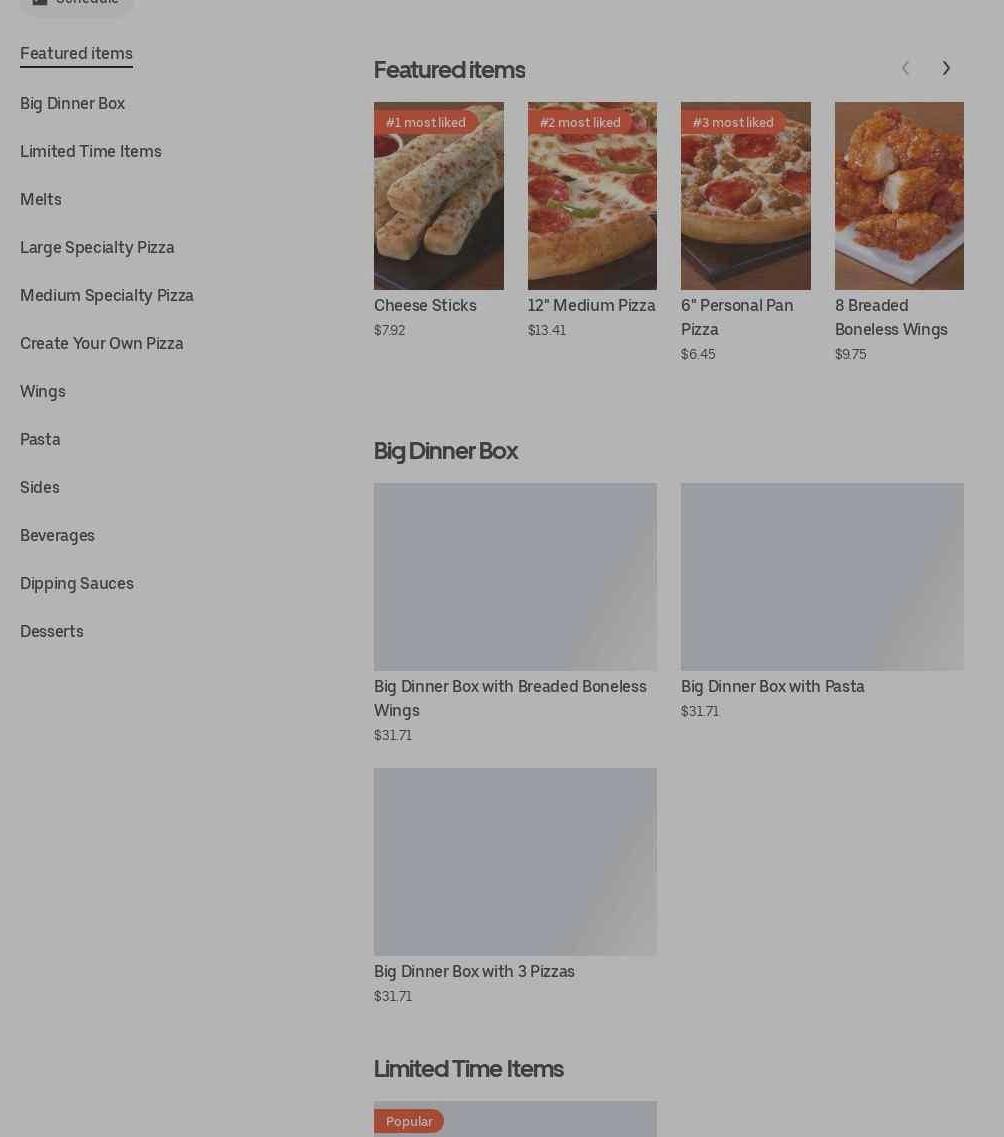Viewport: 1004px width, 1137px height.
Task: Click the Popular badge under Limited Time Items
Action: pyautogui.click(x=409, y=1121)
